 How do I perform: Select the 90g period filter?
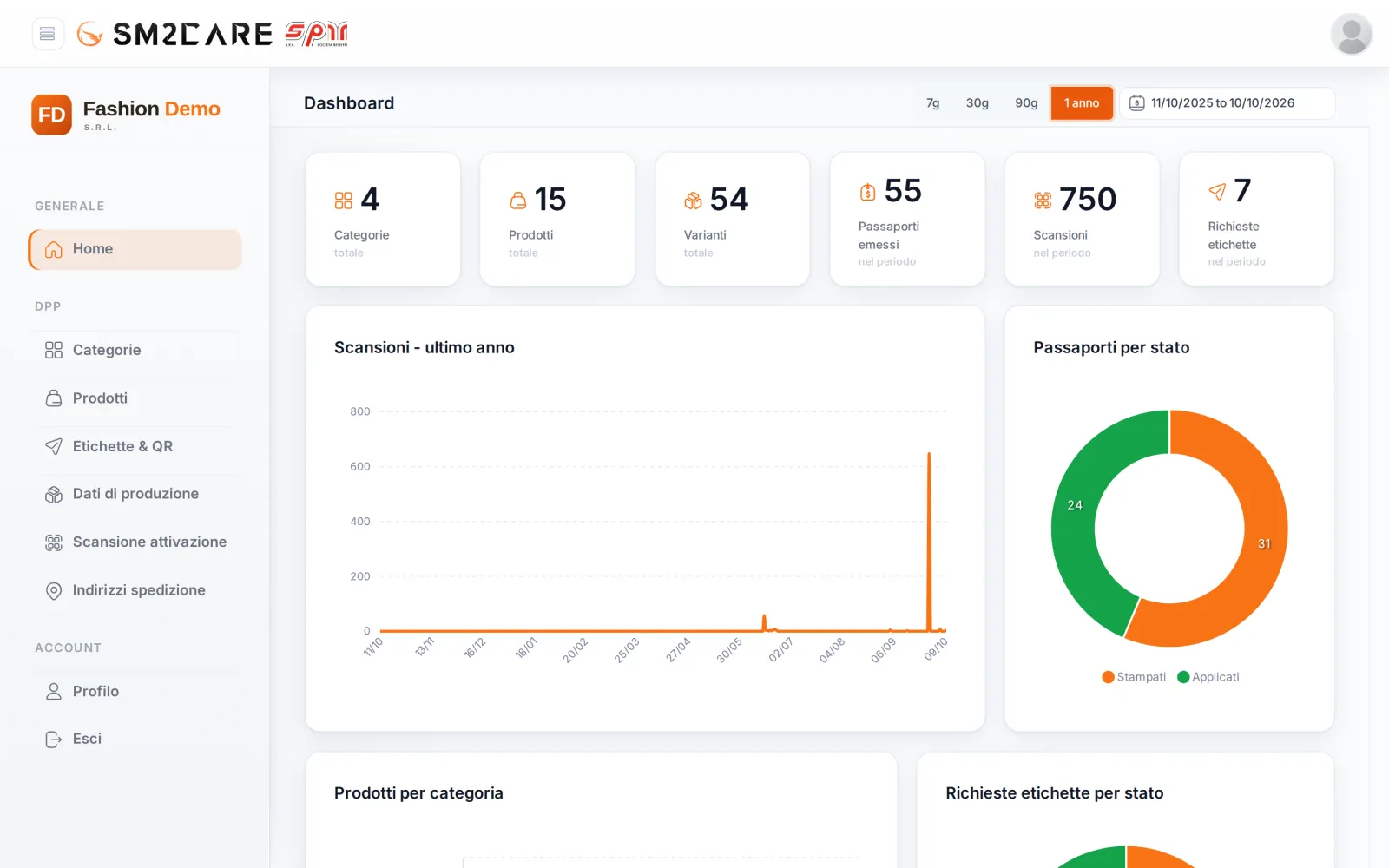pos(1026,103)
